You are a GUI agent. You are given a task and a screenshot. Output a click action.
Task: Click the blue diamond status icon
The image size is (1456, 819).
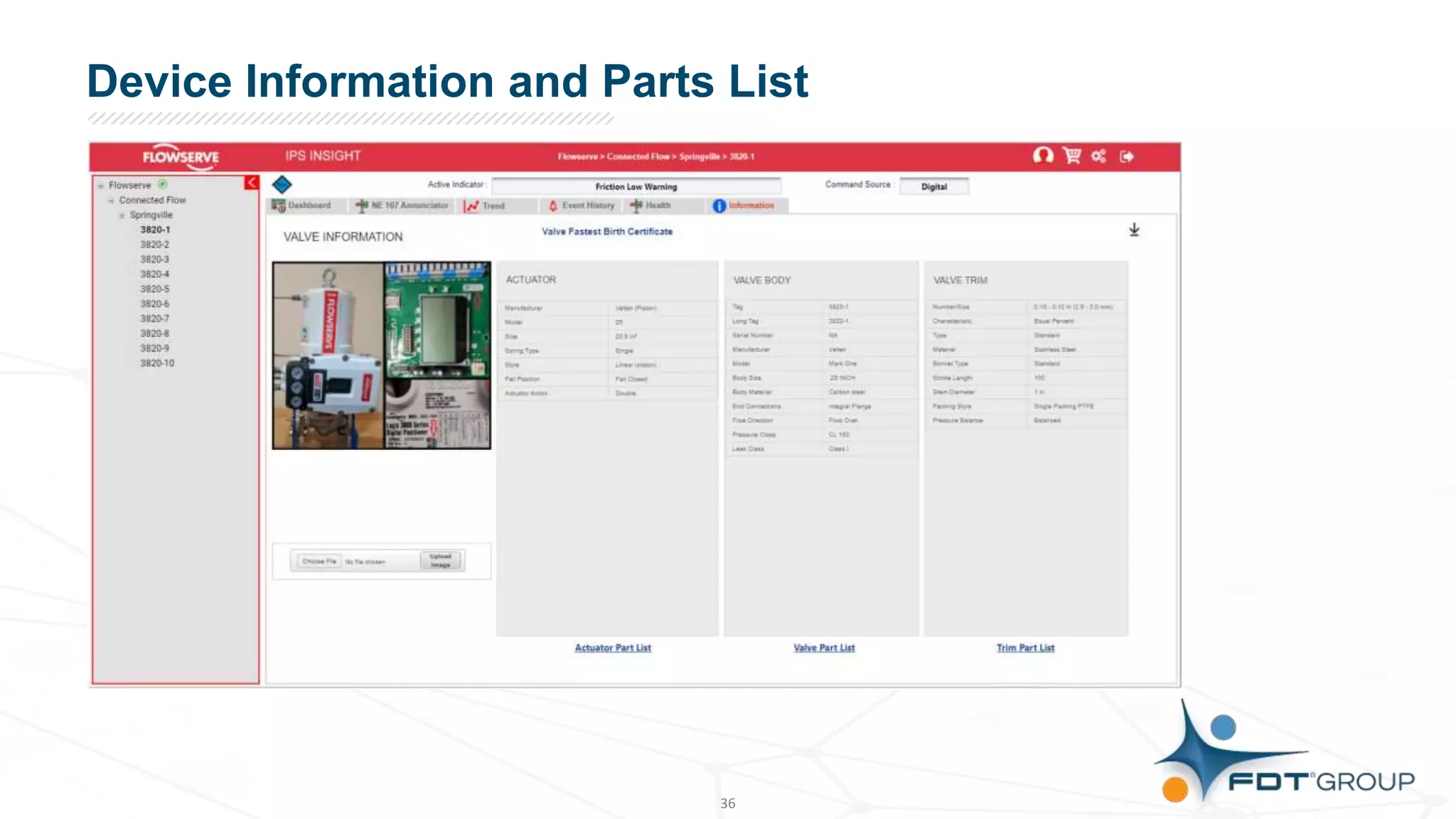pyautogui.click(x=282, y=185)
